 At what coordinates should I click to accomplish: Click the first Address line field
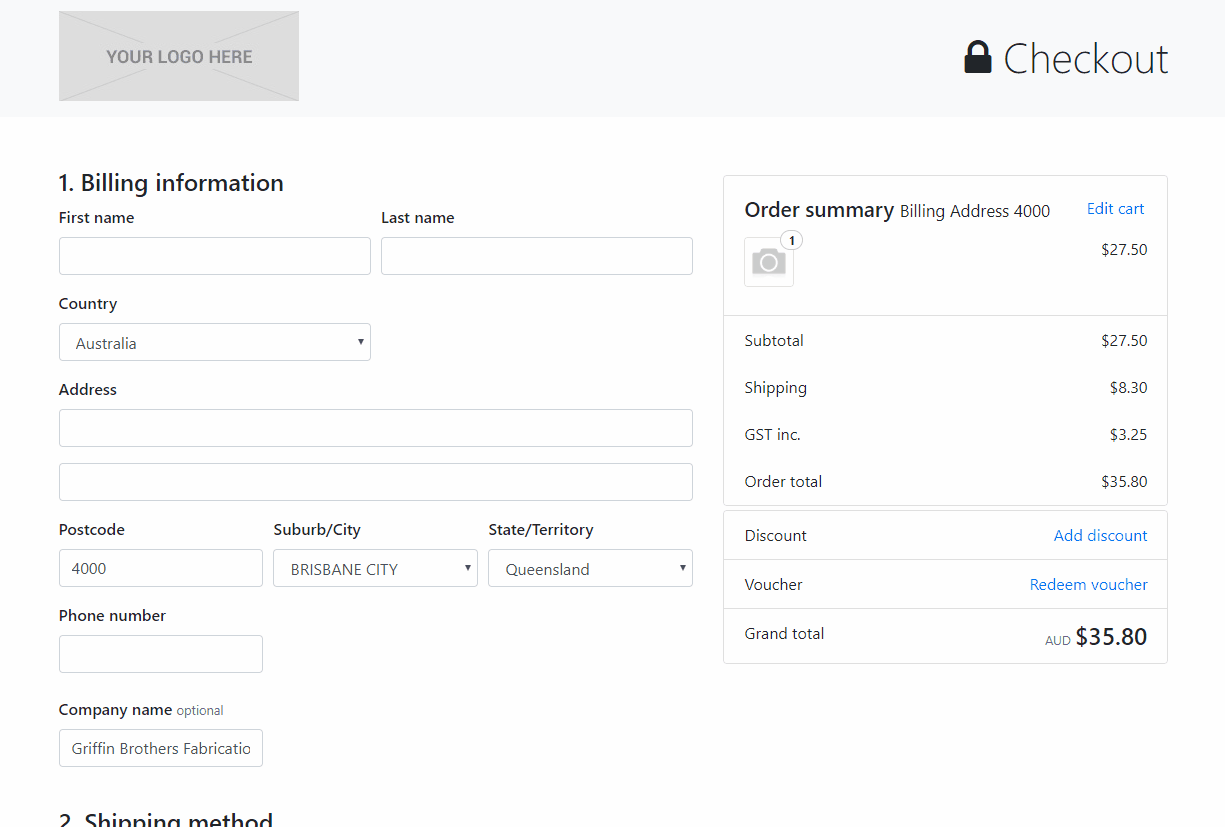(376, 428)
